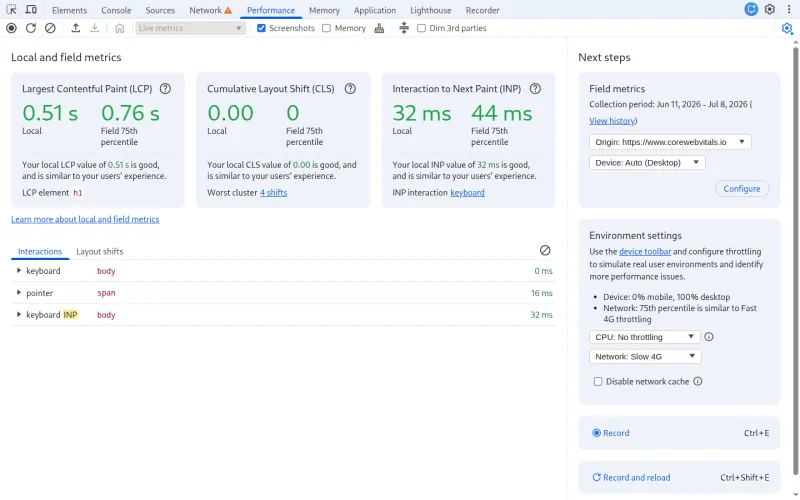Click the collect garbage broom icon
Viewport: 800px width, 500px height.
pyautogui.click(x=379, y=28)
